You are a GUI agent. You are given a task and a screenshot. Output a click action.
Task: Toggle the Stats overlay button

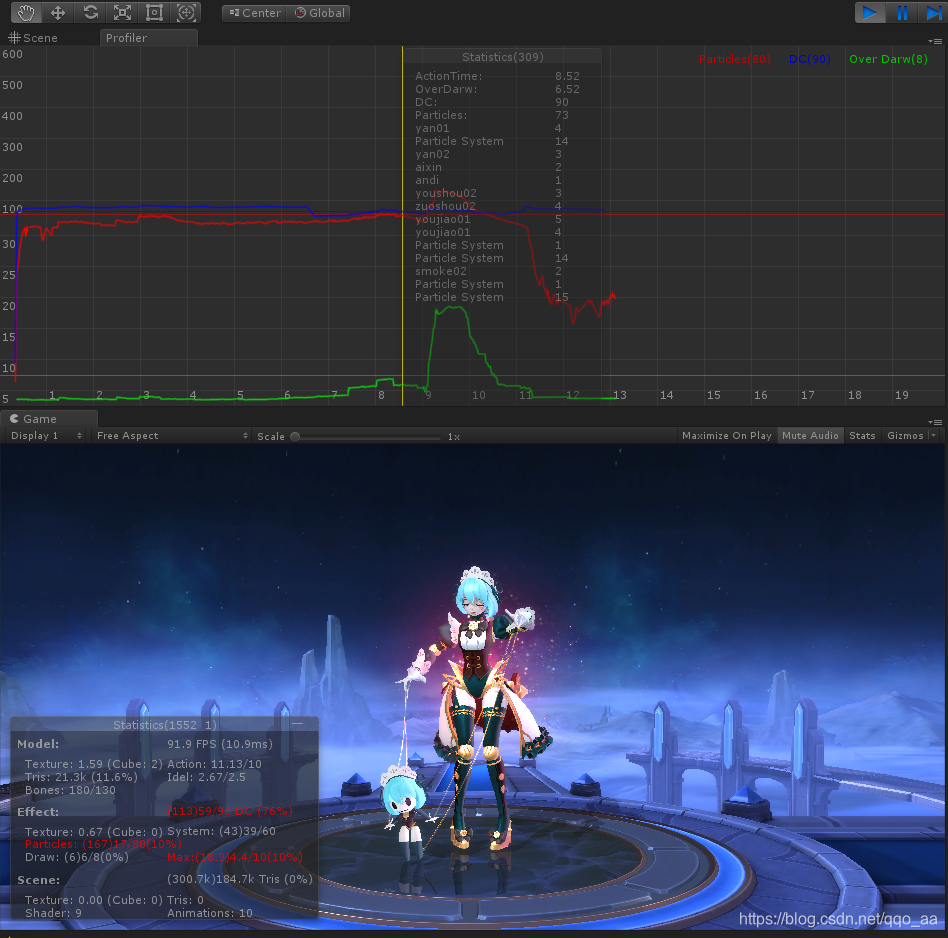862,435
